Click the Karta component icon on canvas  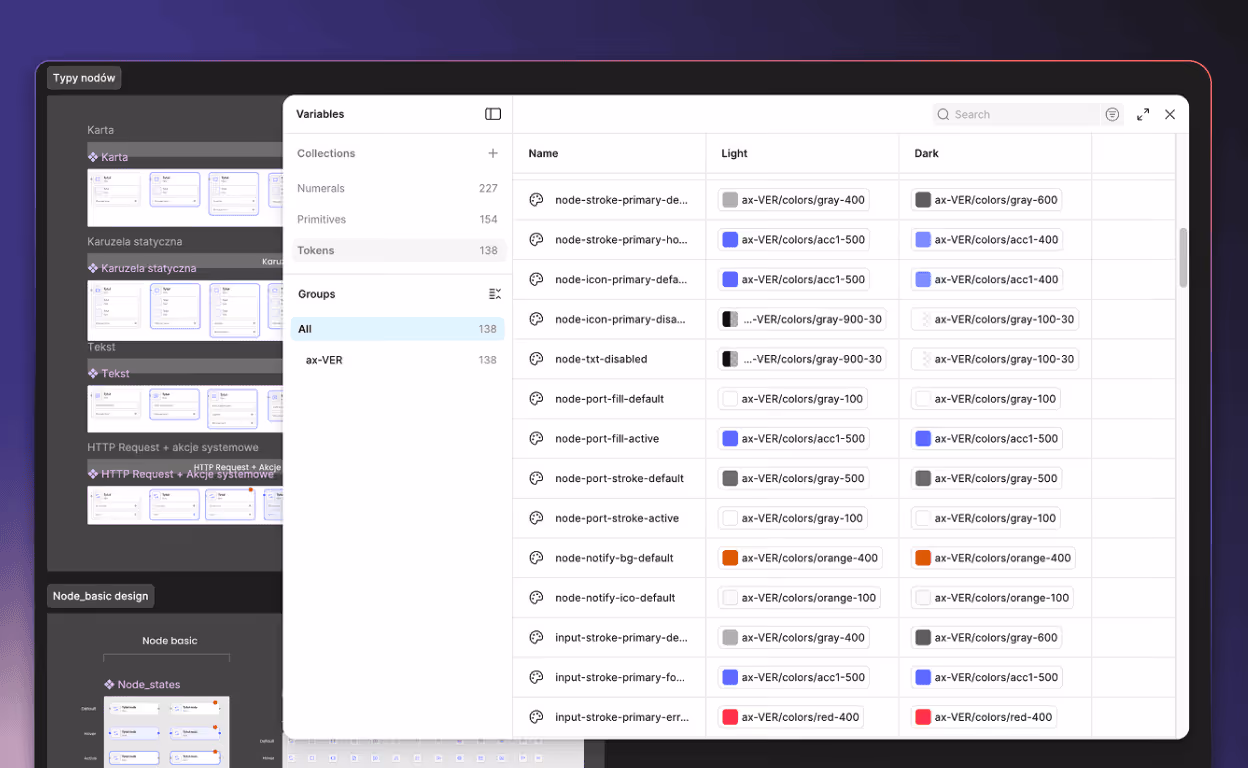[x=93, y=157]
